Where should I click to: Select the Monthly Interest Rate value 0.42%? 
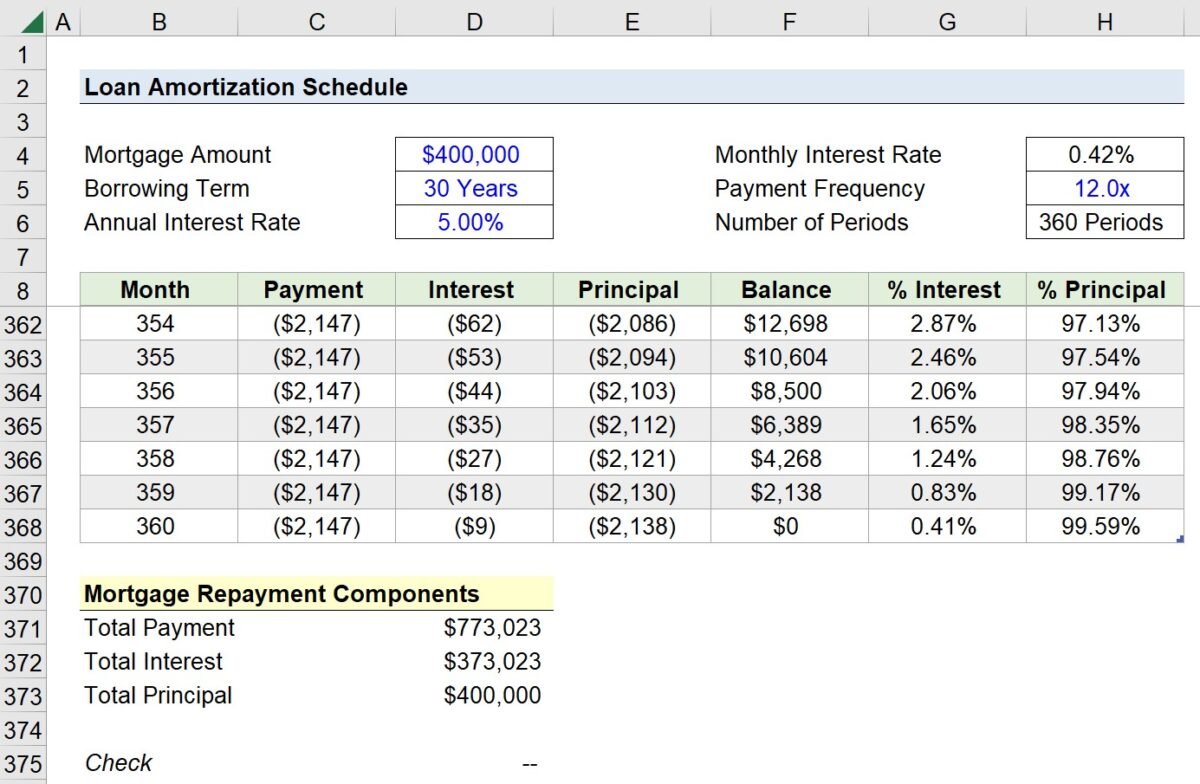[1104, 154]
